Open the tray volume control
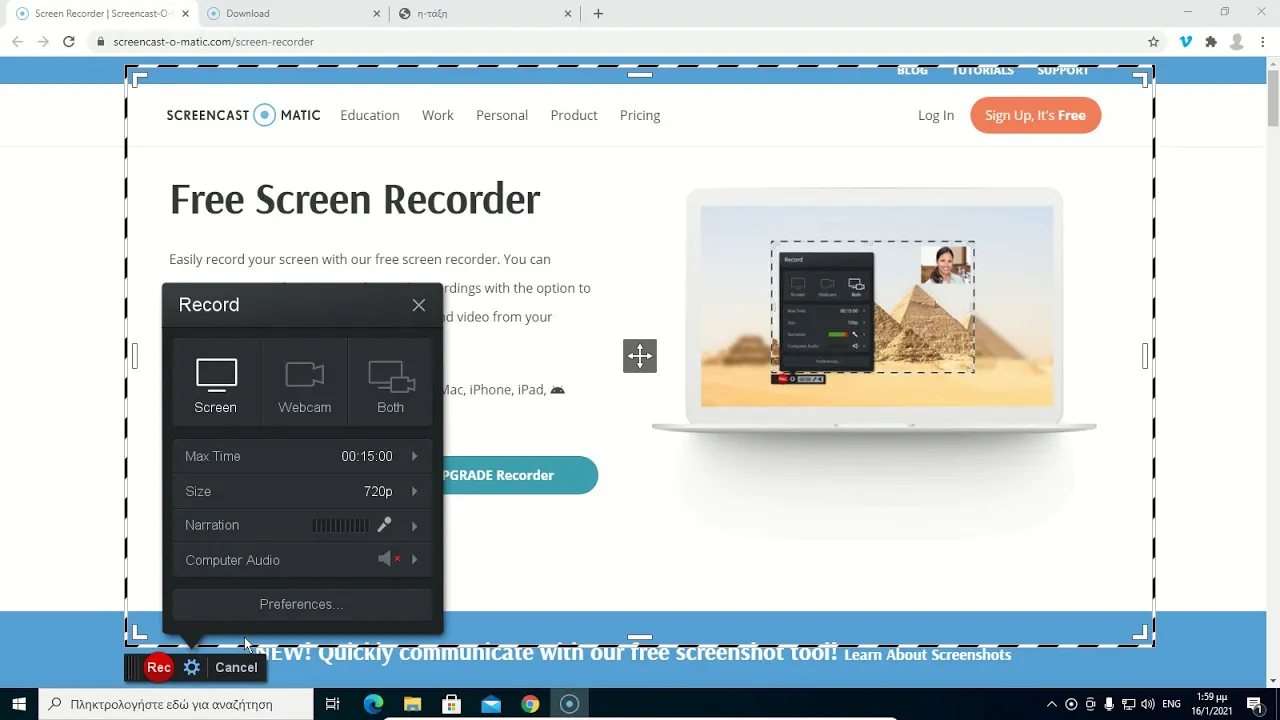The width and height of the screenshot is (1280, 720). 1147,704
